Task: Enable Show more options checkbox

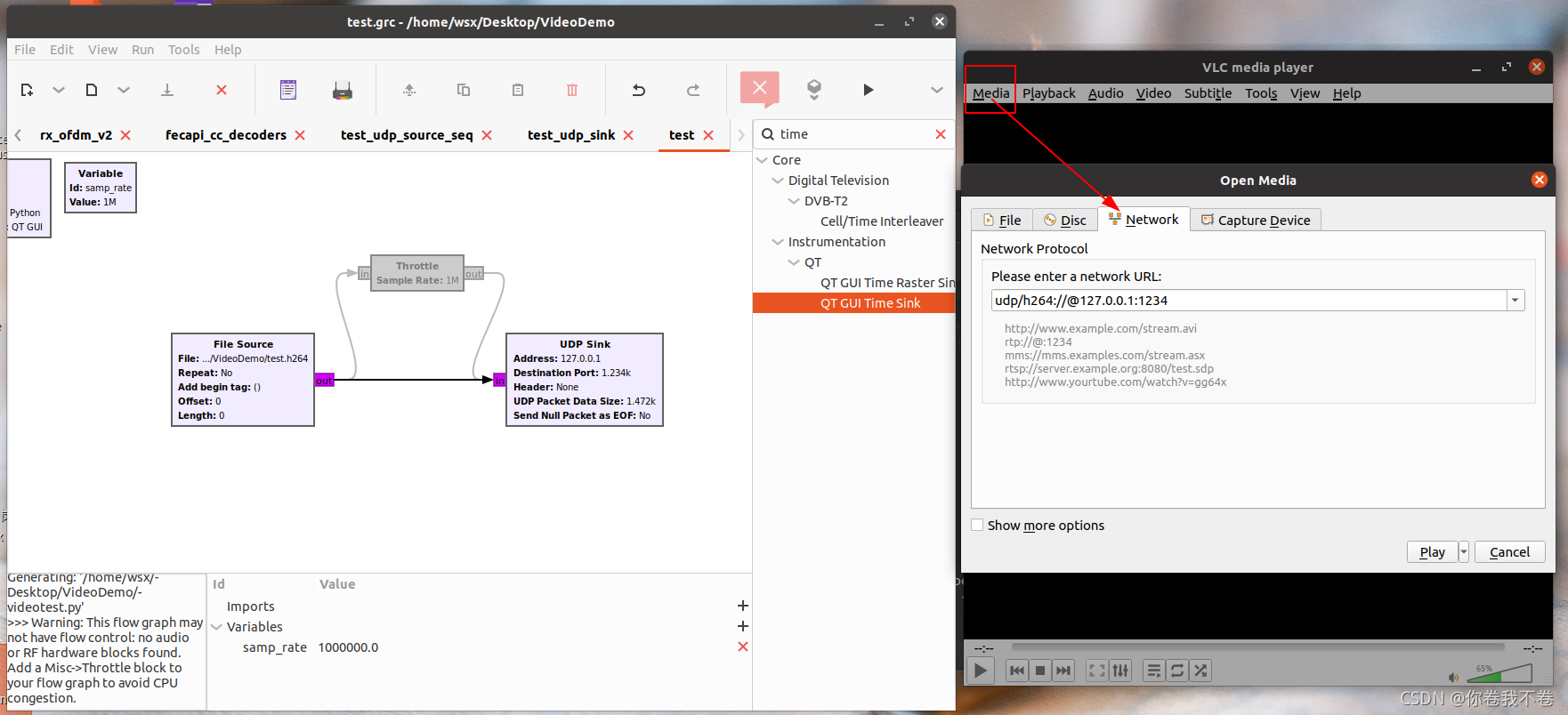Action: coord(977,526)
